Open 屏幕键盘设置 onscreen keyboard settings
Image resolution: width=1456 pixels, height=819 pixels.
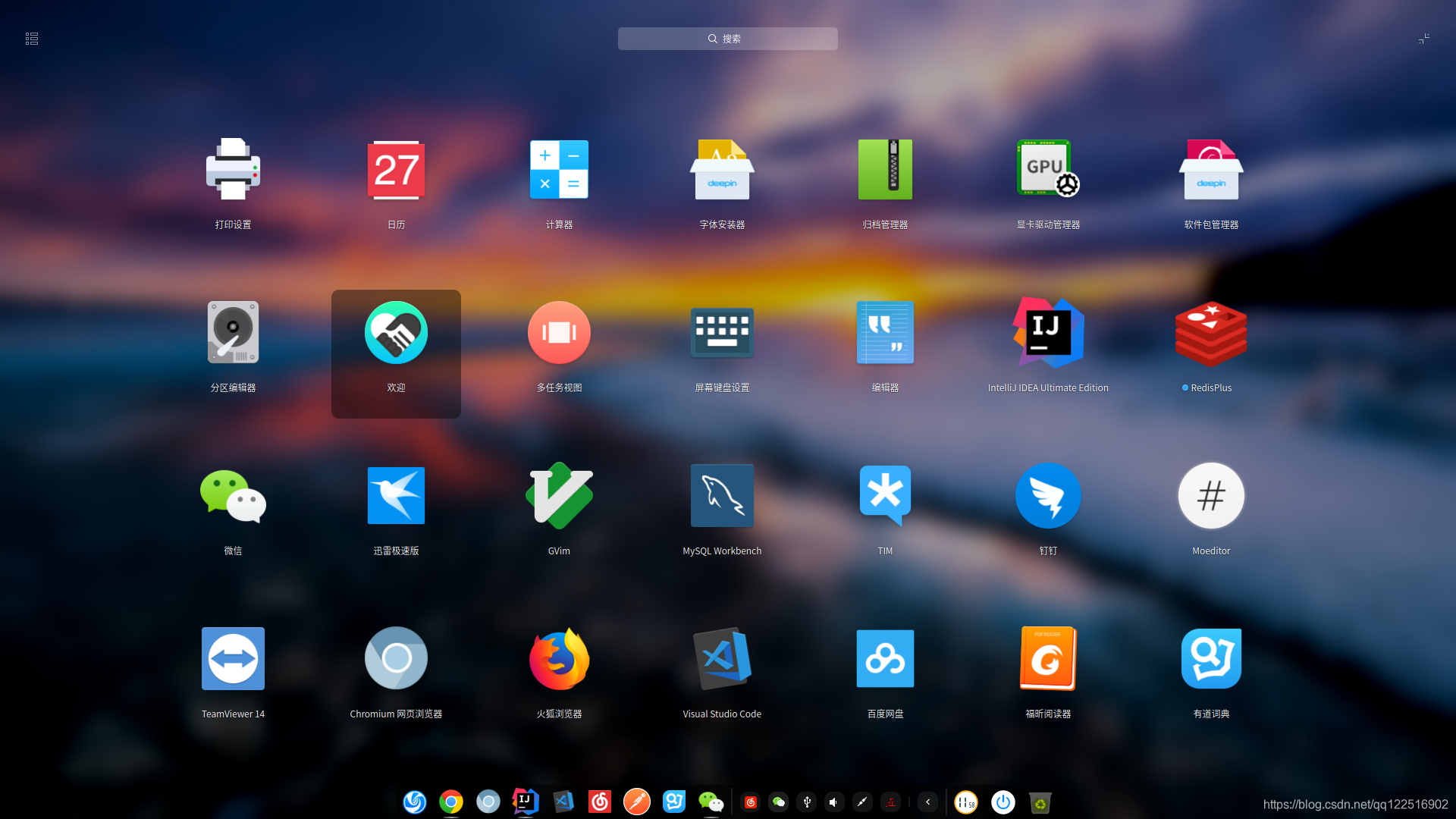point(722,332)
